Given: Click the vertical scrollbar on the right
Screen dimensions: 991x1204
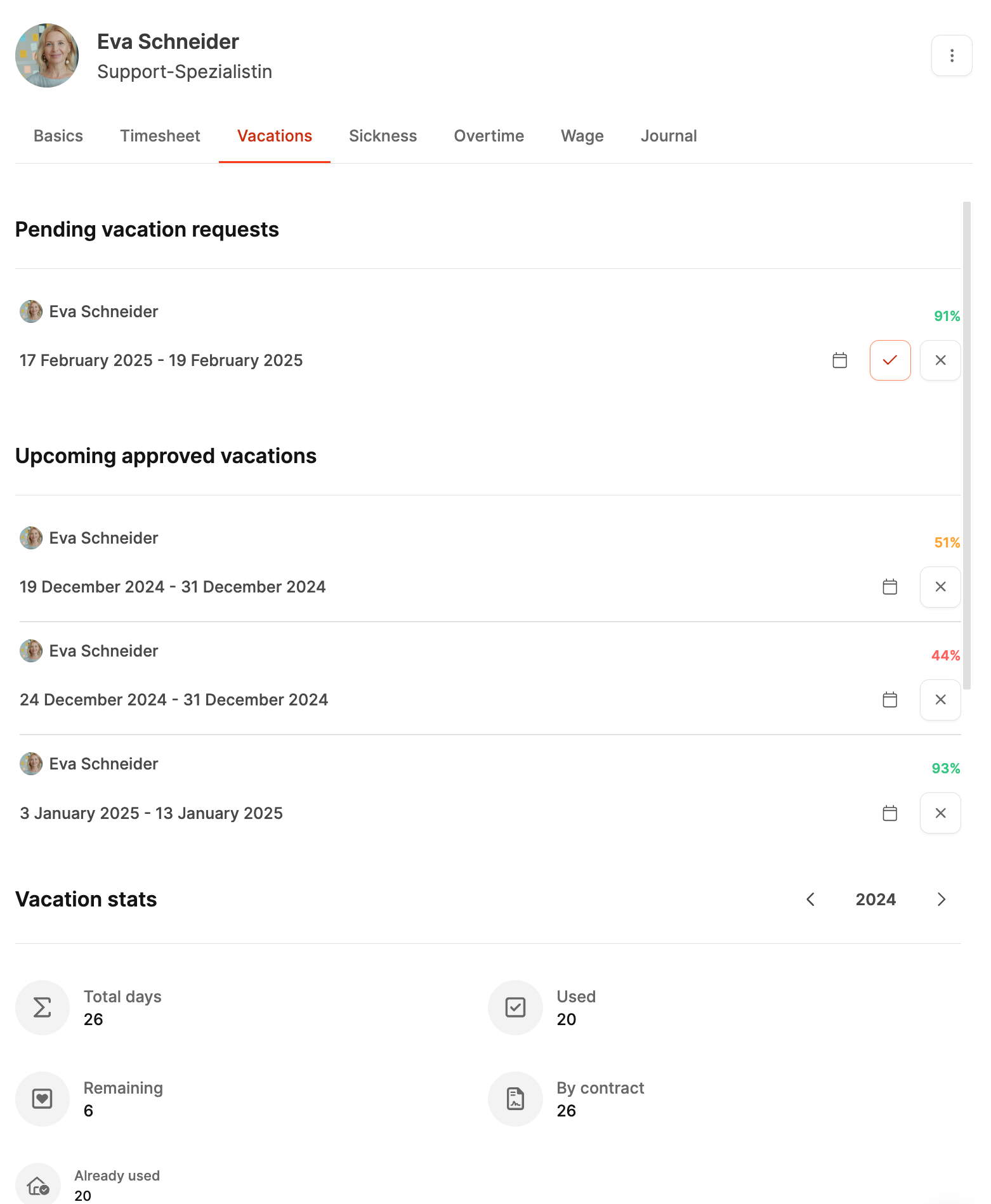Looking at the screenshot, I should point(966,444).
